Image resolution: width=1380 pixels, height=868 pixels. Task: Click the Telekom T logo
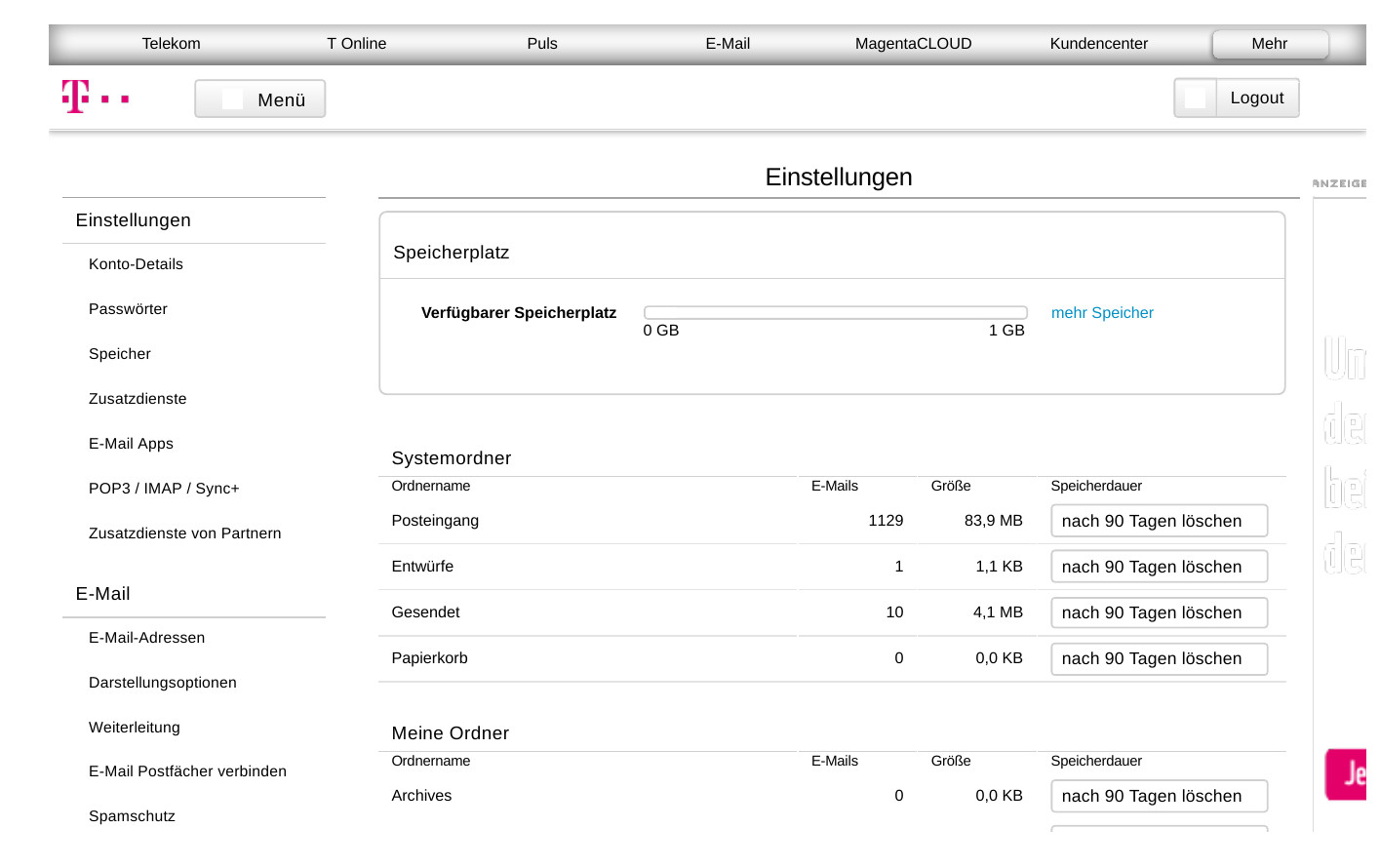76,97
